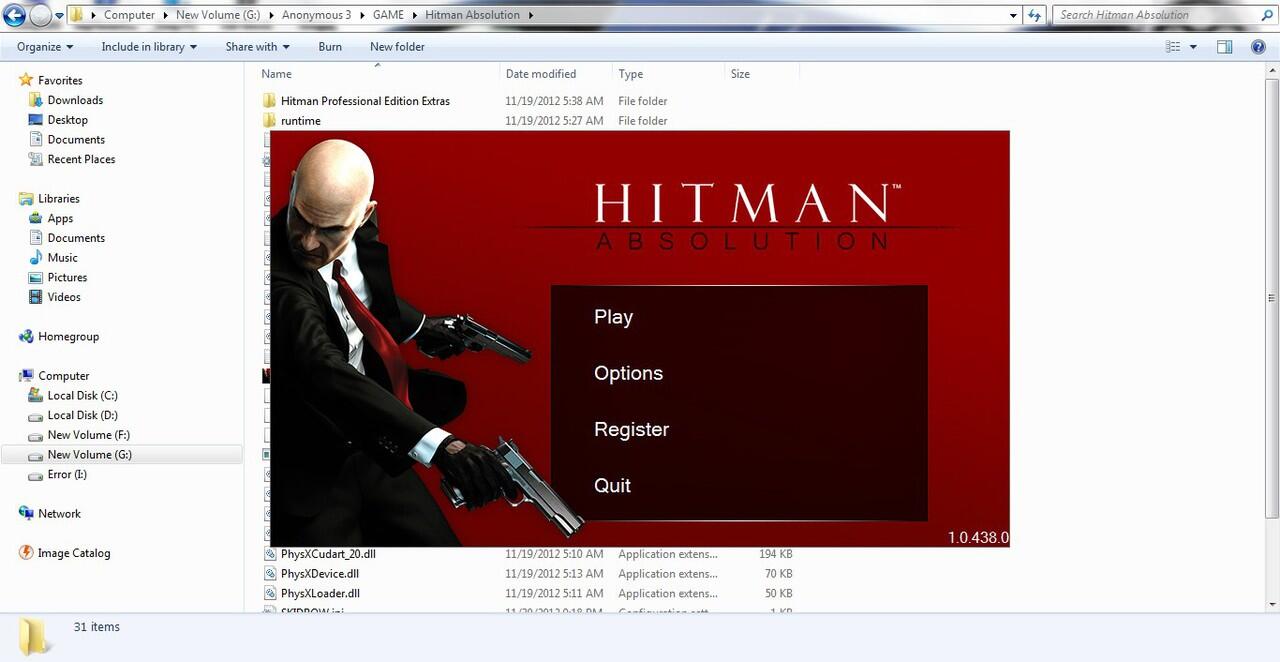Select the runtime folder

coord(300,121)
